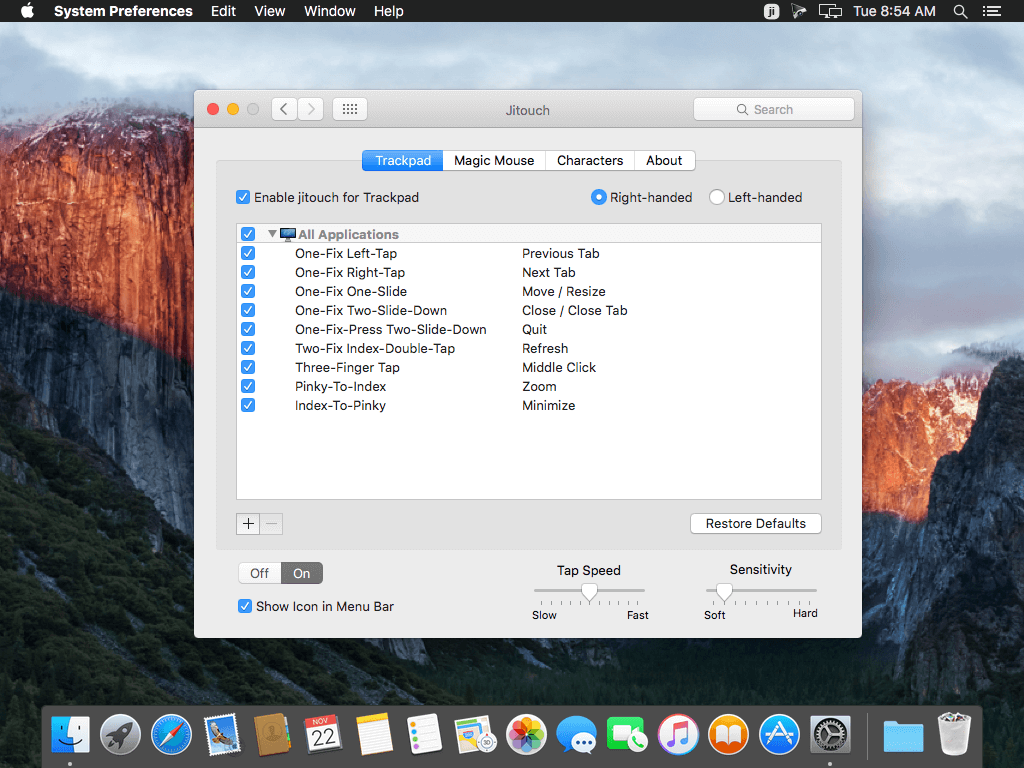Click the cursor-shaped menu bar icon
The width and height of the screenshot is (1024, 768).
(x=799, y=11)
